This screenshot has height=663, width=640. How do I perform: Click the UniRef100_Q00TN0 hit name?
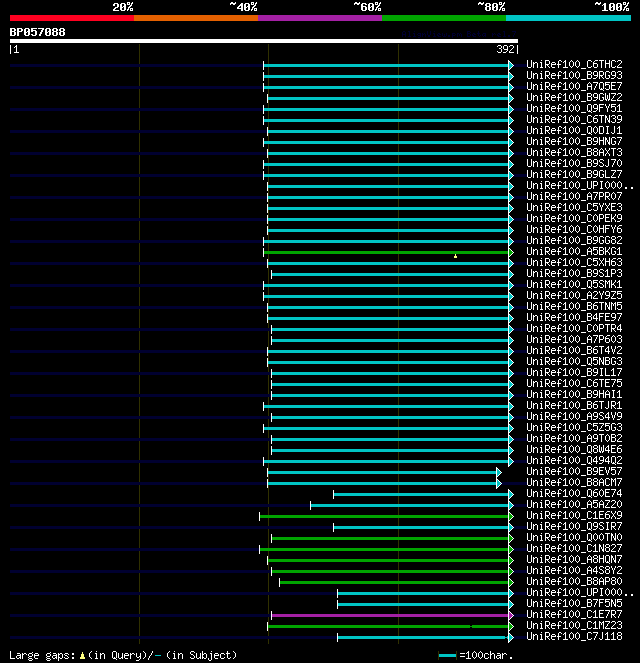coord(574,537)
